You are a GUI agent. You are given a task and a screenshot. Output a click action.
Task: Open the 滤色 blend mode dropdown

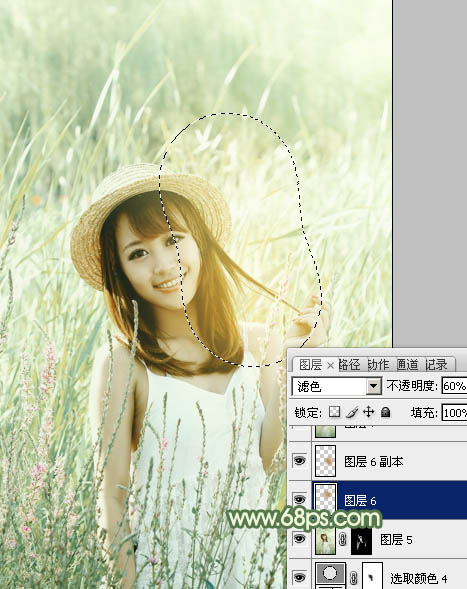pos(336,386)
